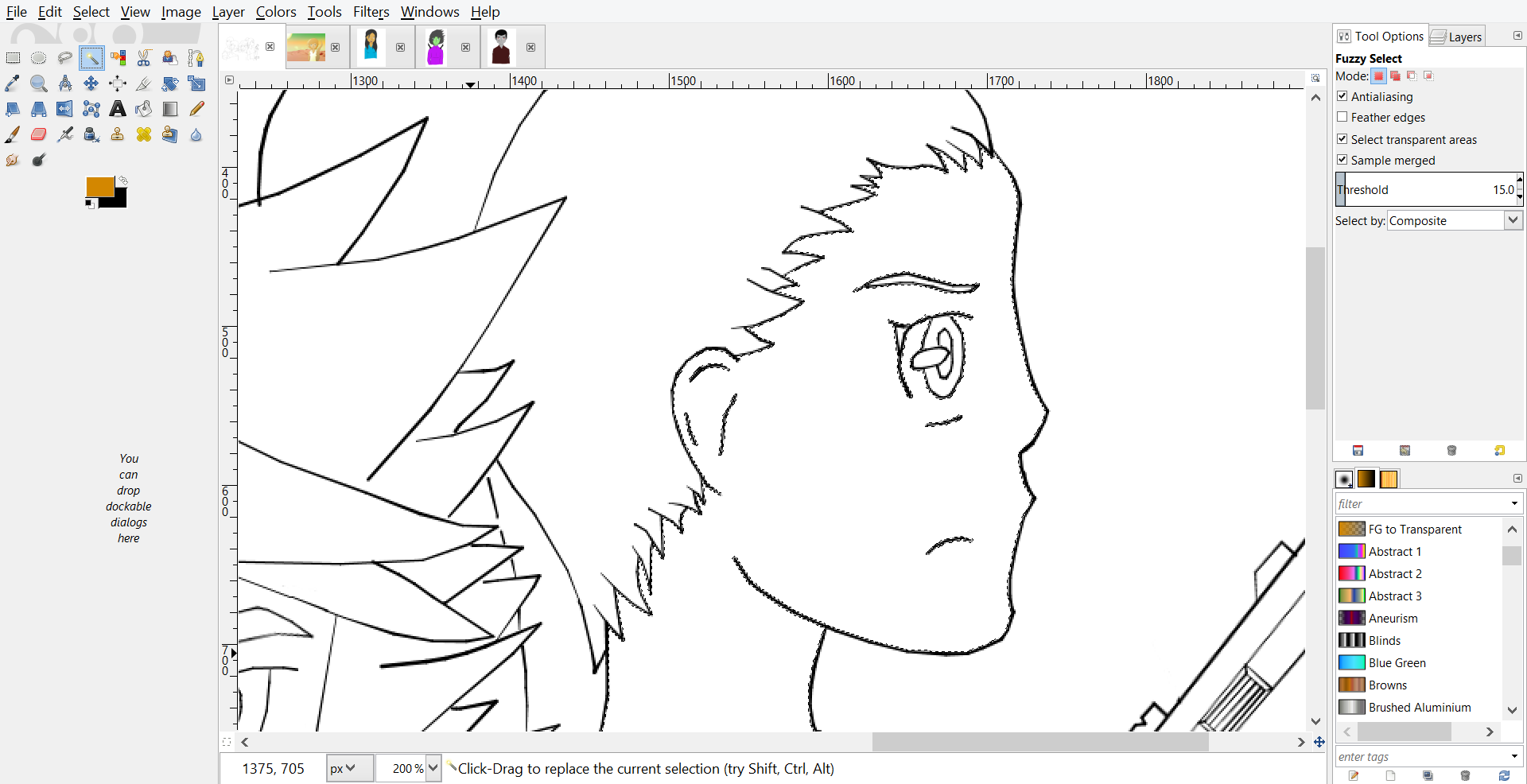Swap foreground and background colors

click(x=123, y=181)
